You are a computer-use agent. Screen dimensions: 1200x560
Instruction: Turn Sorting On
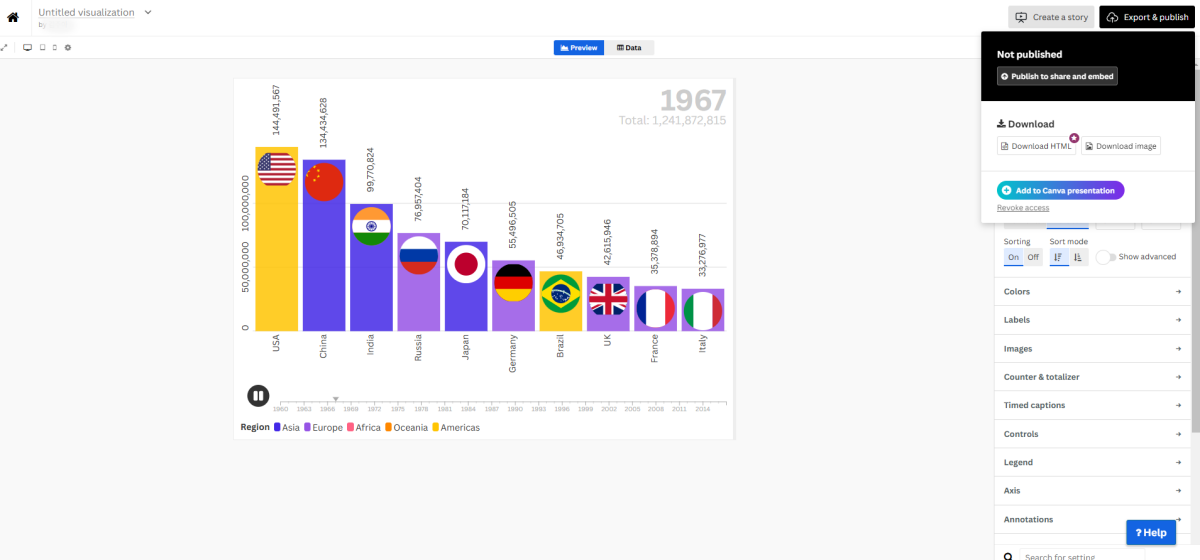click(x=1014, y=257)
